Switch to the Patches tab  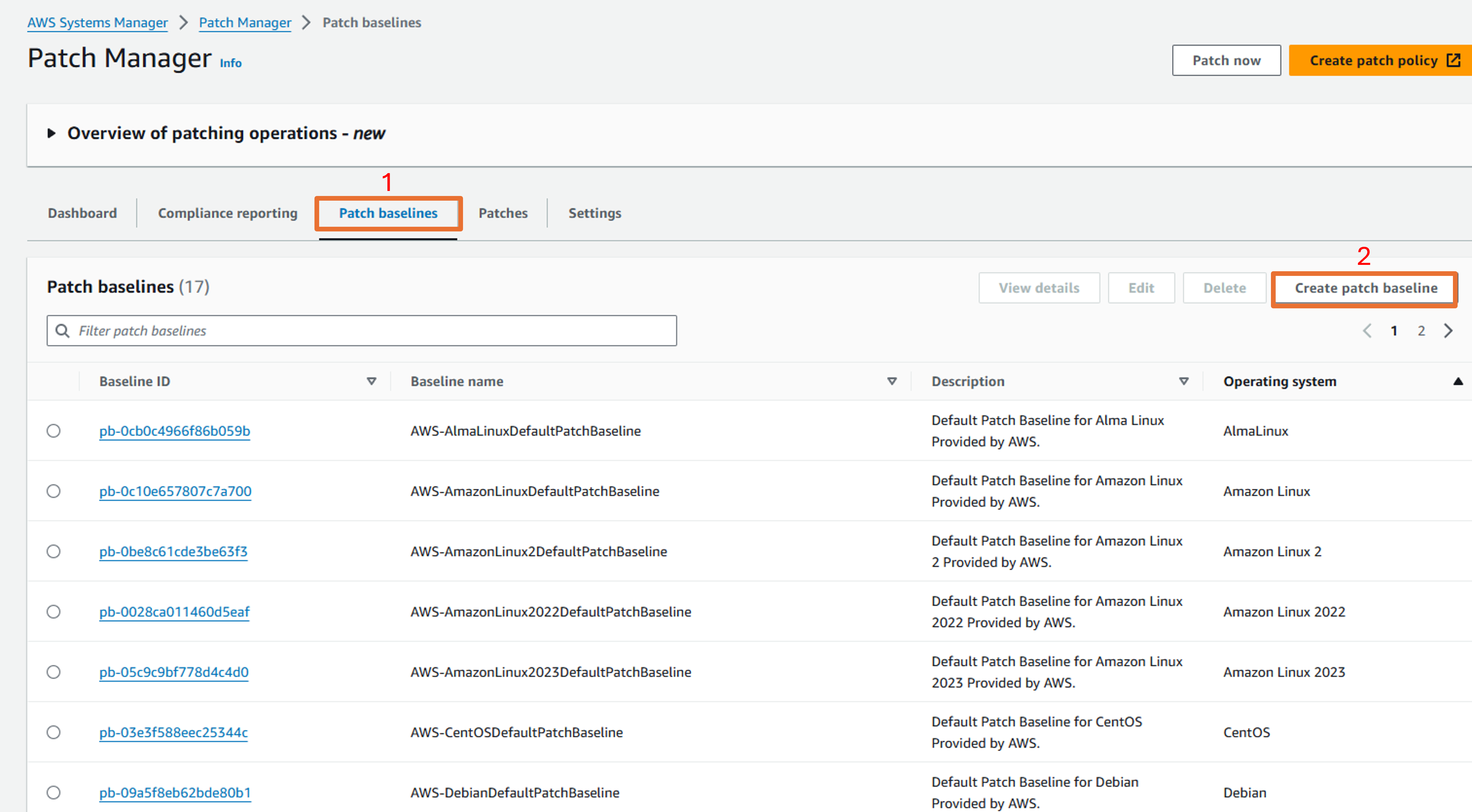pyautogui.click(x=503, y=213)
